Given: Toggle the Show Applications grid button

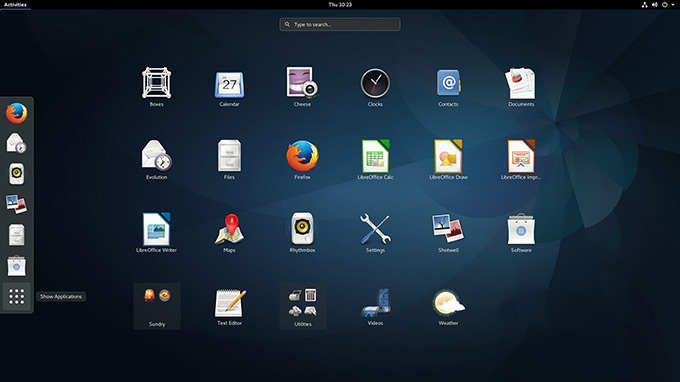Looking at the screenshot, I should (x=16, y=296).
